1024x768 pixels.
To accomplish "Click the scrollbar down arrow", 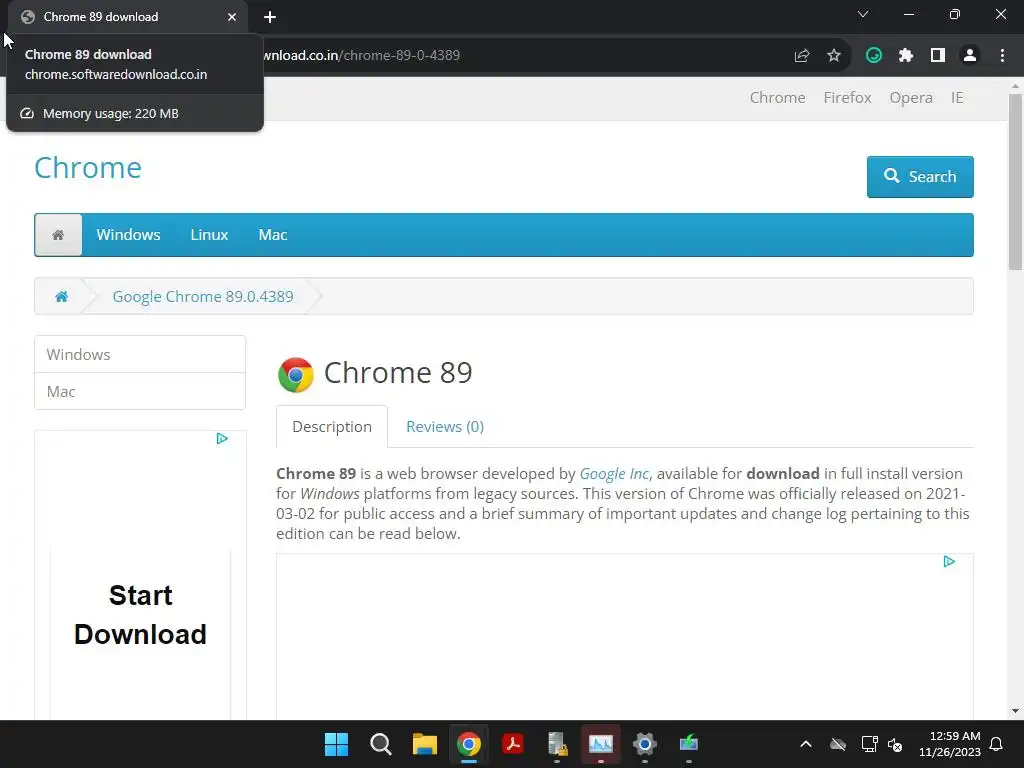I will click(1015, 711).
